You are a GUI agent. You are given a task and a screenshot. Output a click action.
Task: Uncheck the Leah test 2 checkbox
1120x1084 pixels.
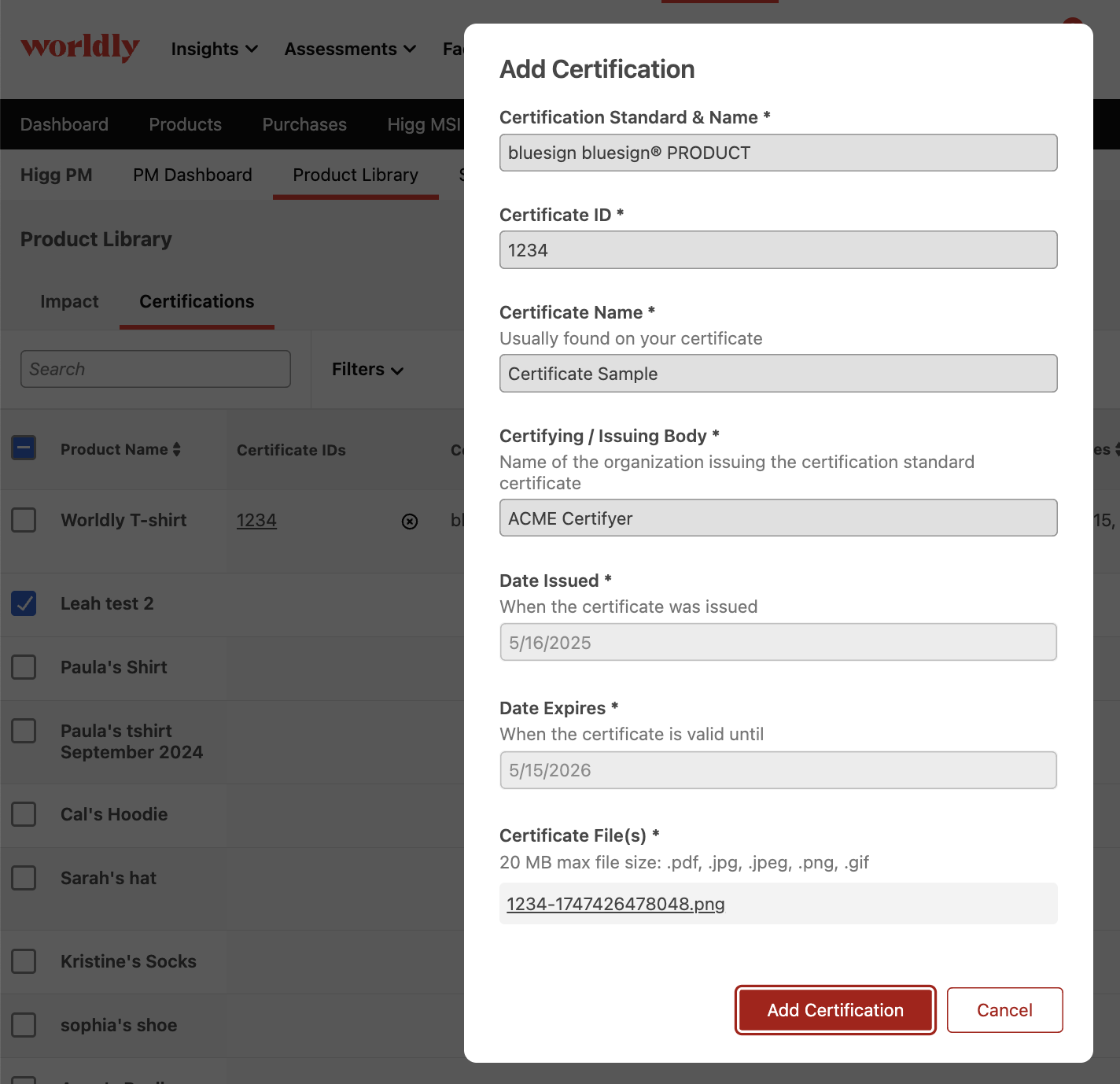(24, 603)
